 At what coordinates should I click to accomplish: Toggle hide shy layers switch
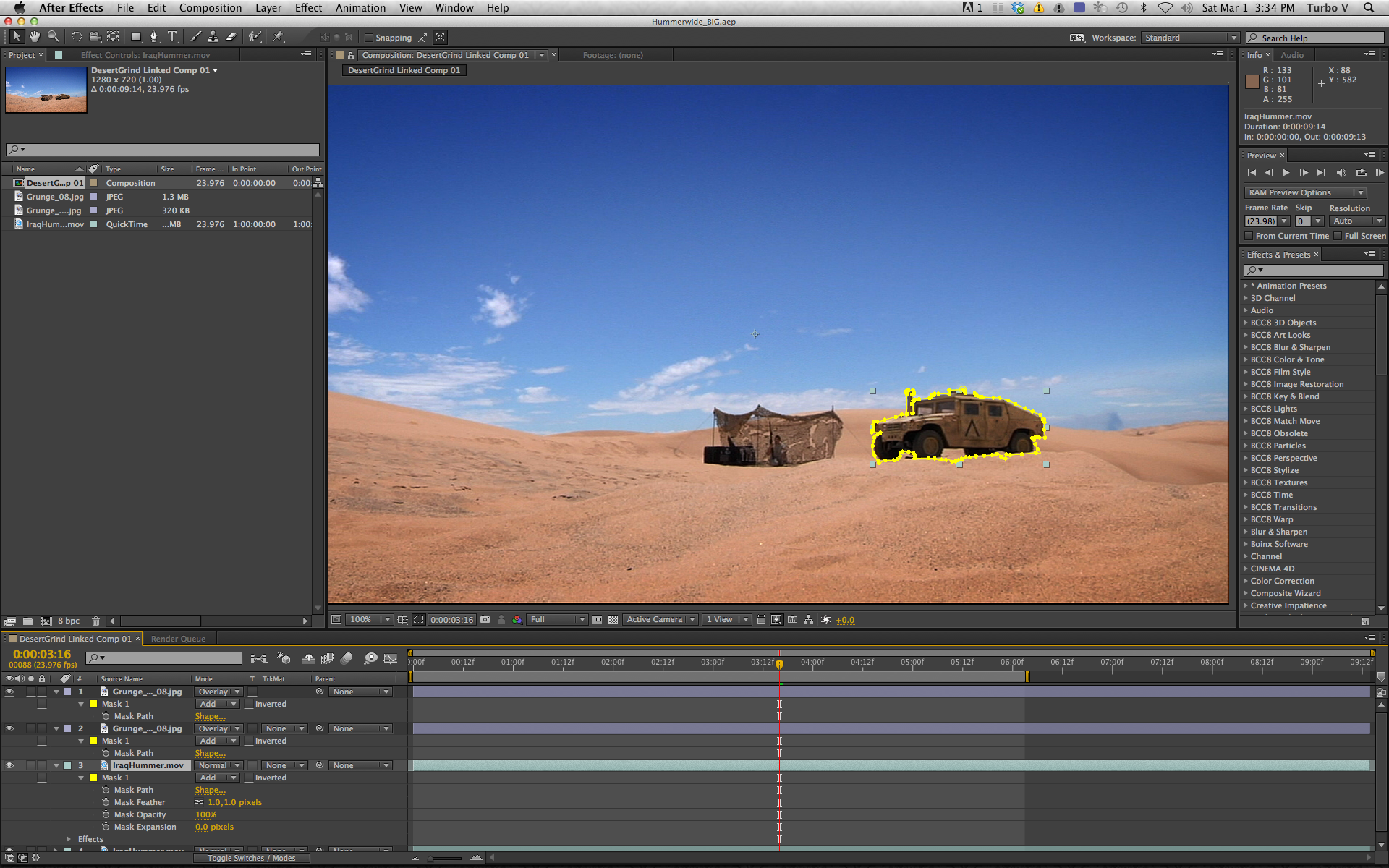click(309, 659)
